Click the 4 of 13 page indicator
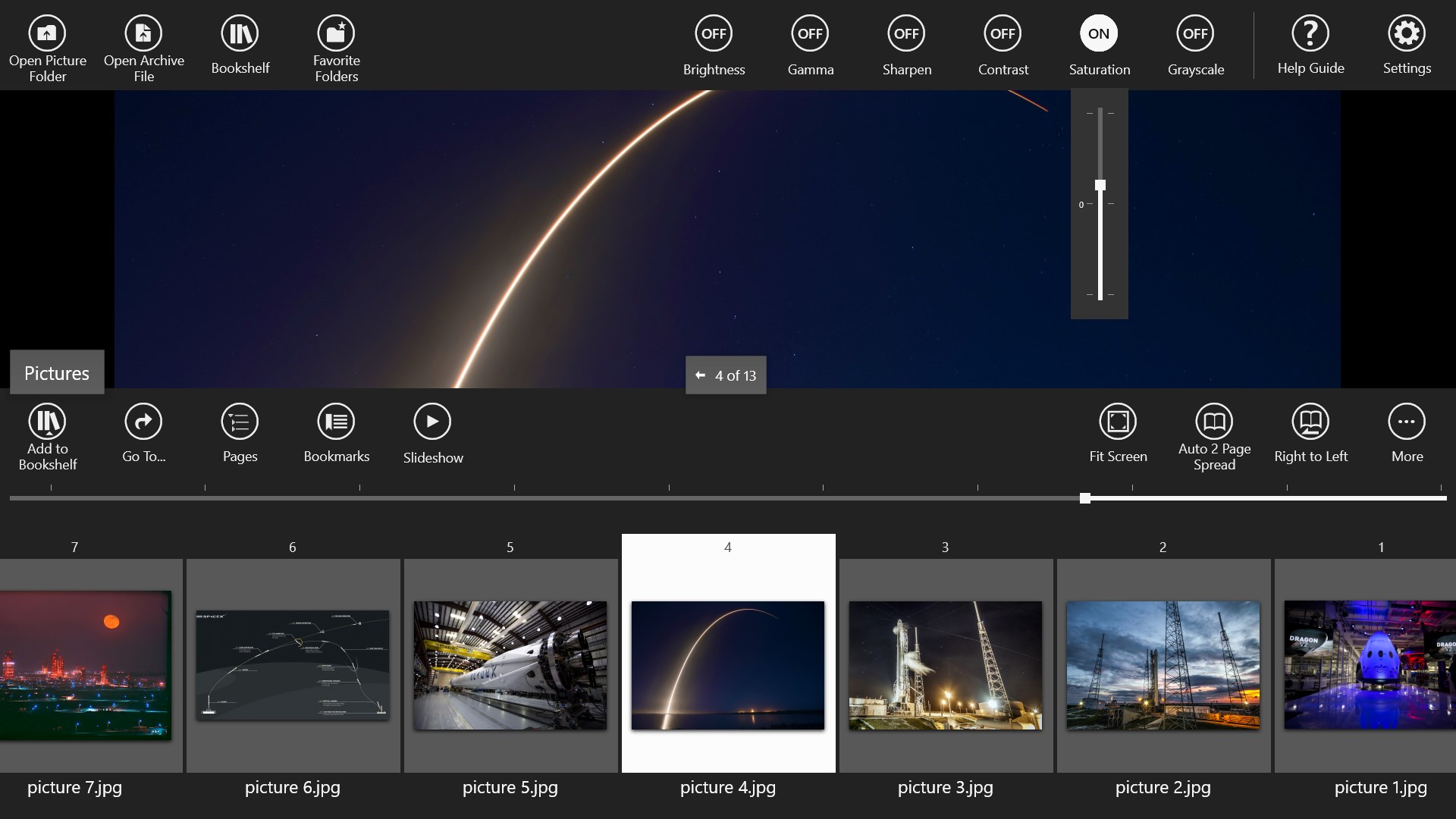Image resolution: width=1456 pixels, height=819 pixels. coord(726,375)
